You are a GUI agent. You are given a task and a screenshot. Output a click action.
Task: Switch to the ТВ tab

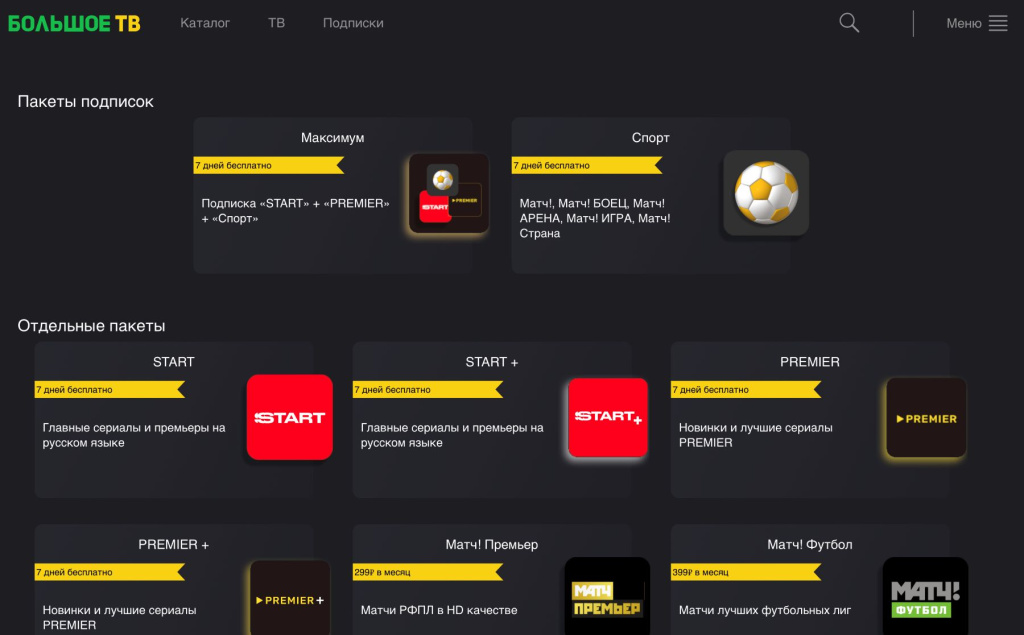[x=276, y=23]
